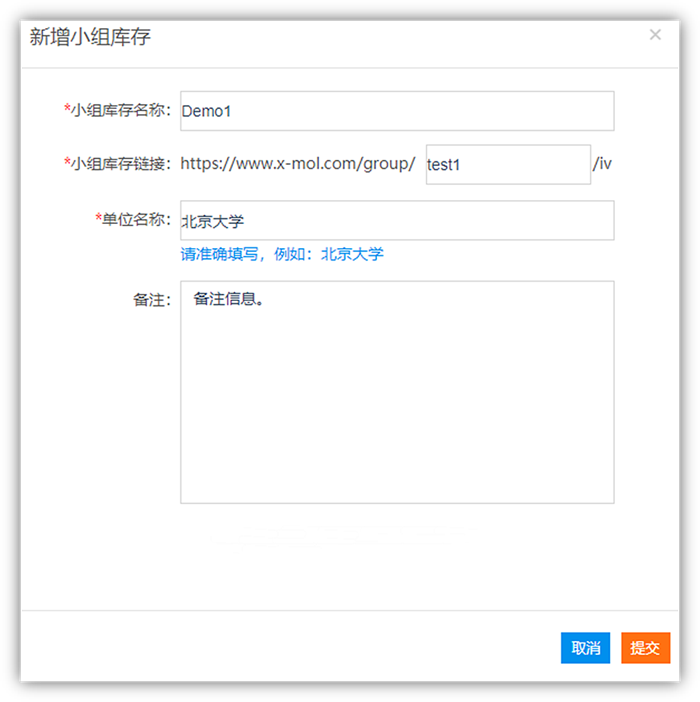Click the 单位名称 field containing 北京大学
The width and height of the screenshot is (700, 702).
(x=397, y=220)
